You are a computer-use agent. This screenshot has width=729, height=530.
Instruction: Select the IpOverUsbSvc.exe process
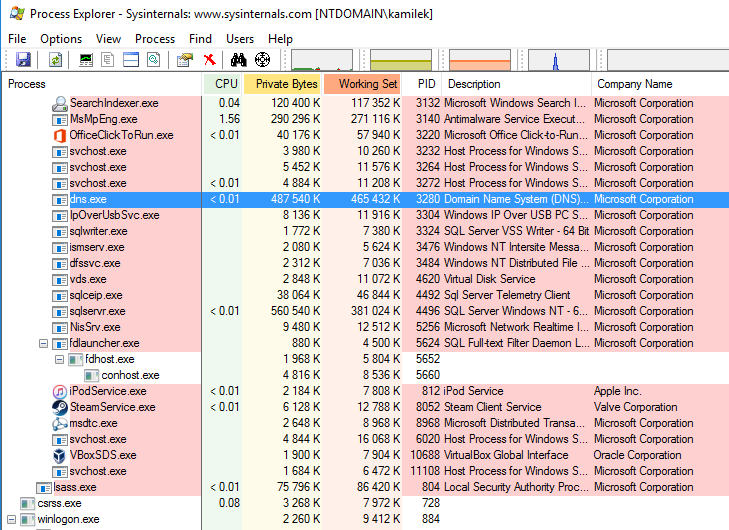coord(114,215)
